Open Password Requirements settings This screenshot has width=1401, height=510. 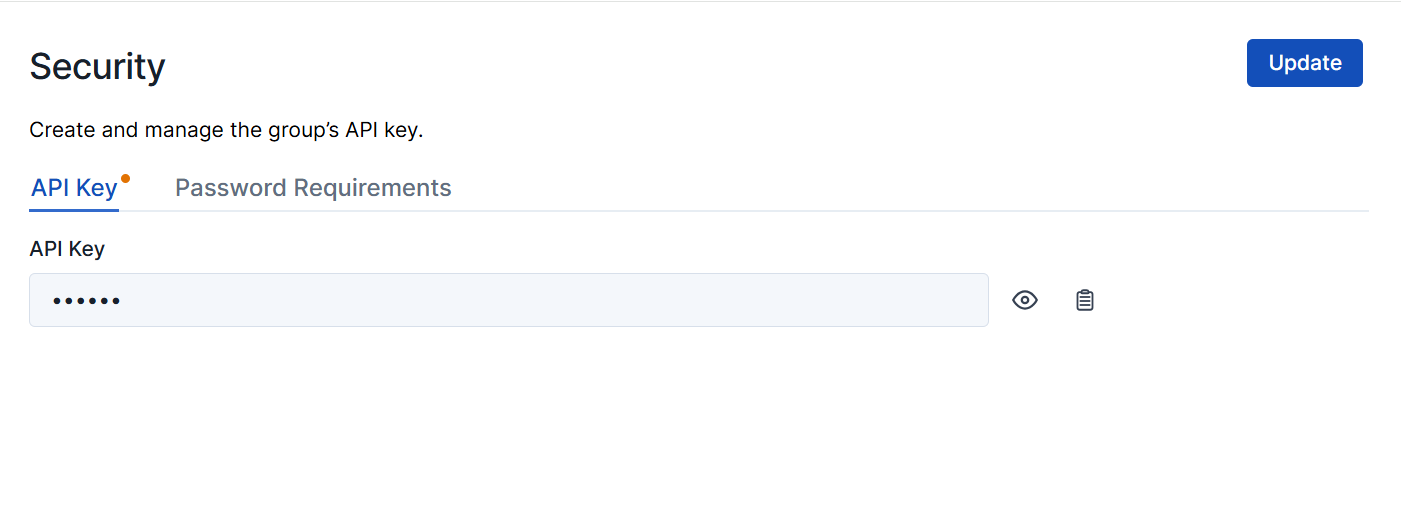click(x=313, y=188)
